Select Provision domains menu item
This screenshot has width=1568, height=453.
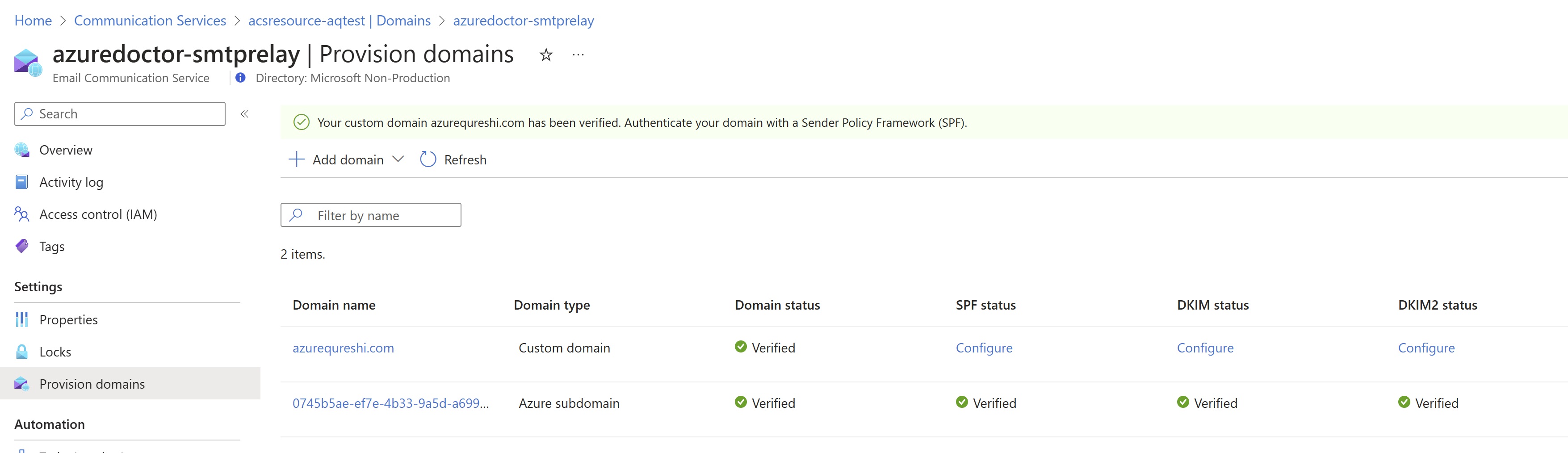tap(130, 384)
